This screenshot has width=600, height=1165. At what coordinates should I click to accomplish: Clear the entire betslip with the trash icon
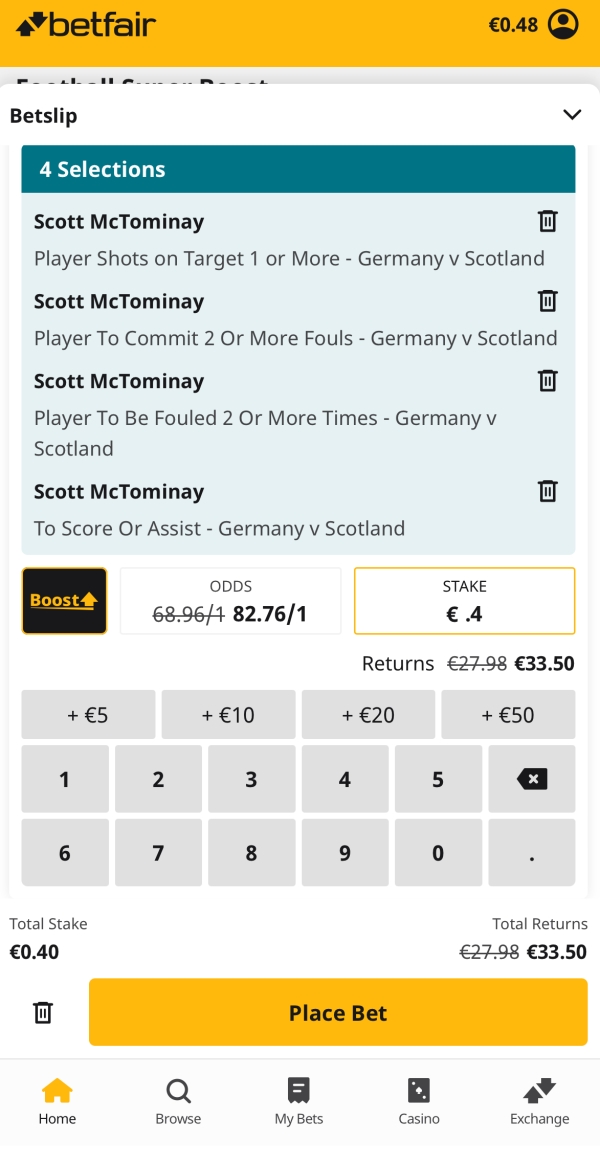click(42, 1012)
